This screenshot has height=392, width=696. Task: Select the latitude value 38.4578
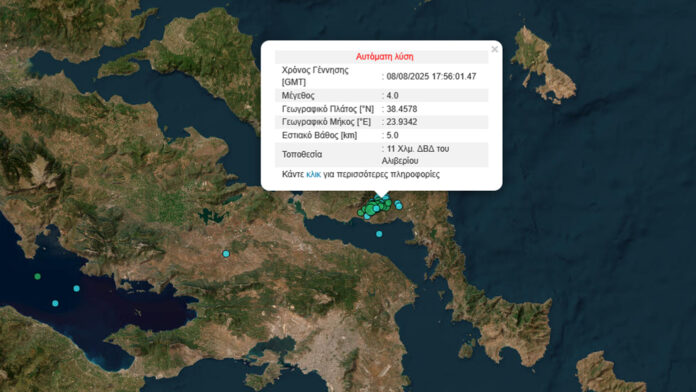[402, 109]
